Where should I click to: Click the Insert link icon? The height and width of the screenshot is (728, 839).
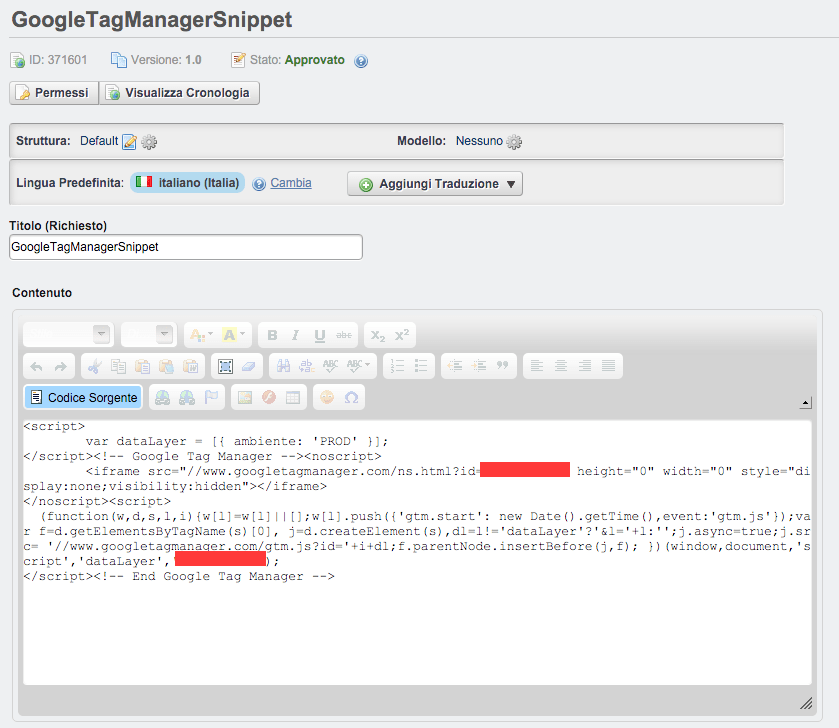tap(162, 397)
